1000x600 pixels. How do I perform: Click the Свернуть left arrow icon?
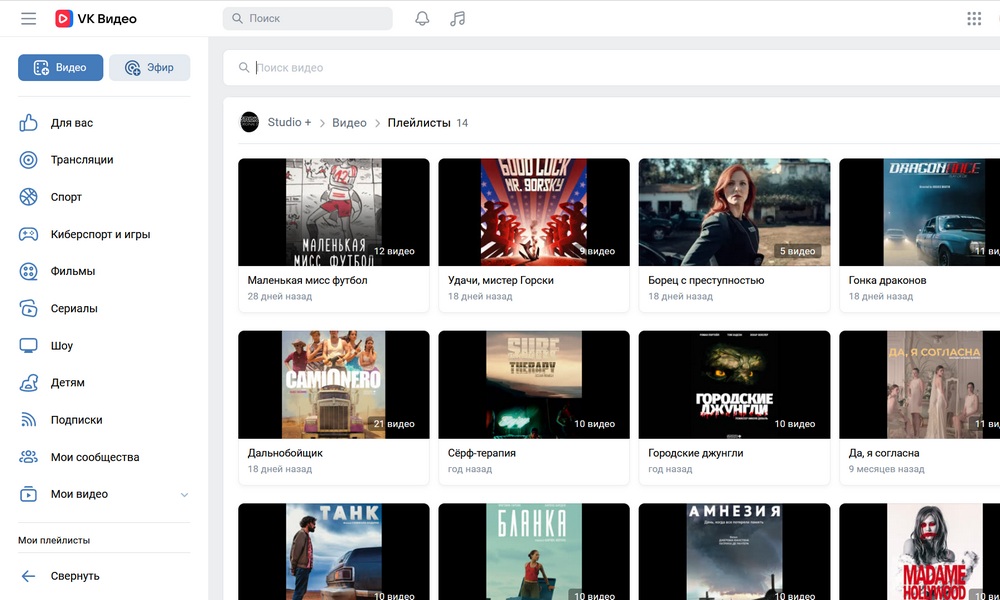[28, 576]
